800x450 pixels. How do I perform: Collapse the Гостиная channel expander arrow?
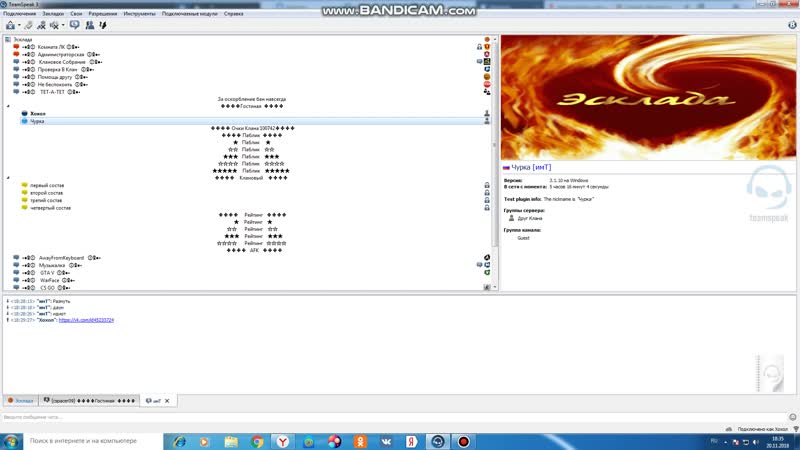[x=8, y=106]
